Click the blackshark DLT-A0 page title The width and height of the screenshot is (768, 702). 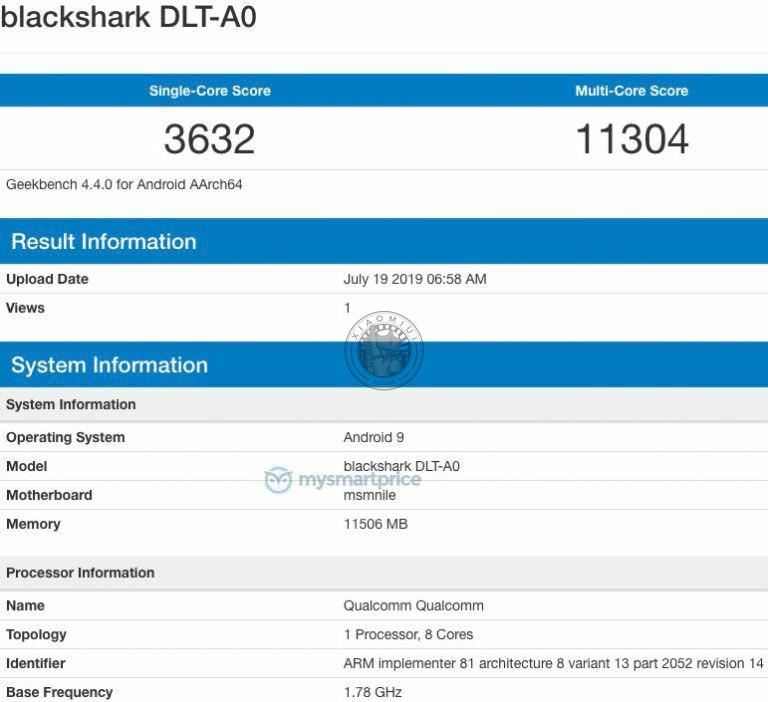click(x=128, y=17)
